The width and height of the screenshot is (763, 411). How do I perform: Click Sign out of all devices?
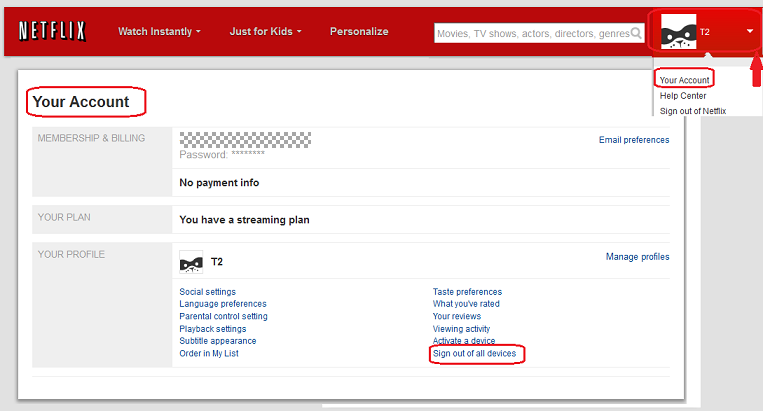(478, 354)
